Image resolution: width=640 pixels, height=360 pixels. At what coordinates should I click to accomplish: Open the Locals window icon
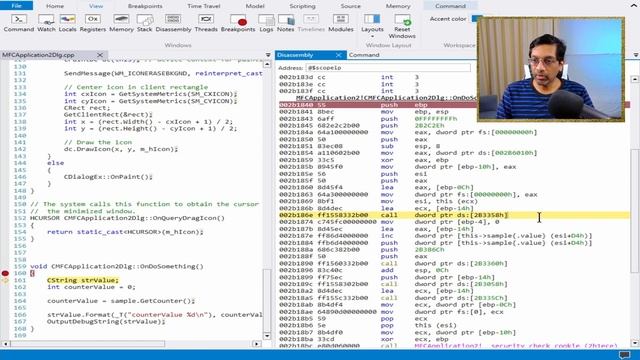(x=67, y=23)
